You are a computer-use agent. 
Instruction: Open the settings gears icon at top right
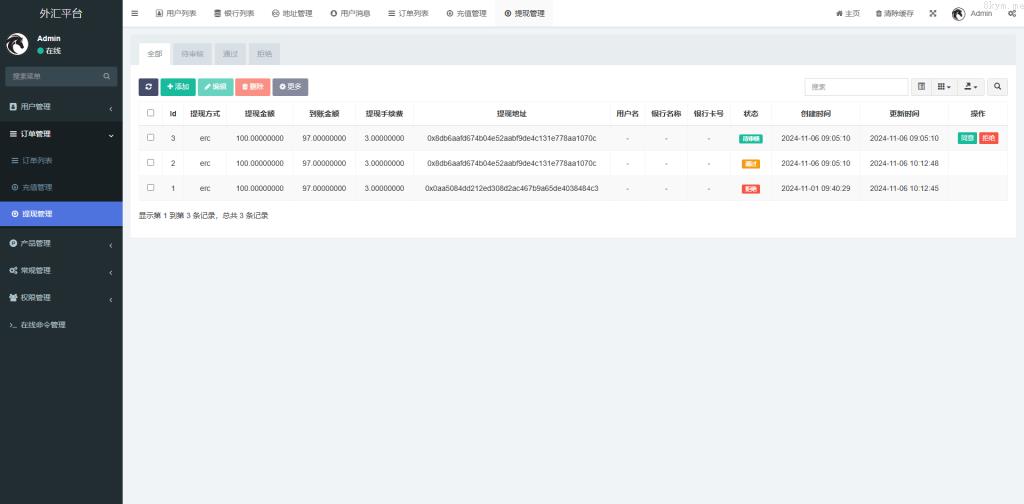(x=1012, y=13)
